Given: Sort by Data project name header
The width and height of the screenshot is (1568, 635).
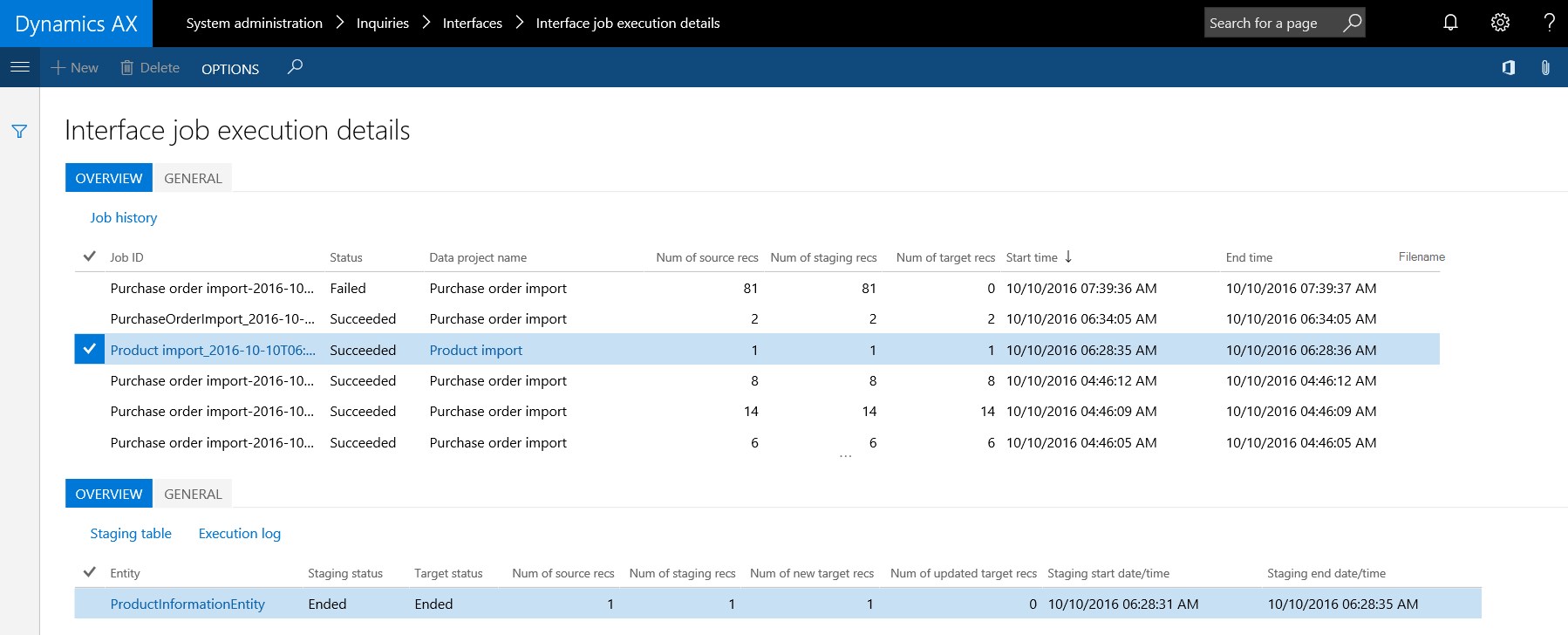Looking at the screenshot, I should (478, 257).
